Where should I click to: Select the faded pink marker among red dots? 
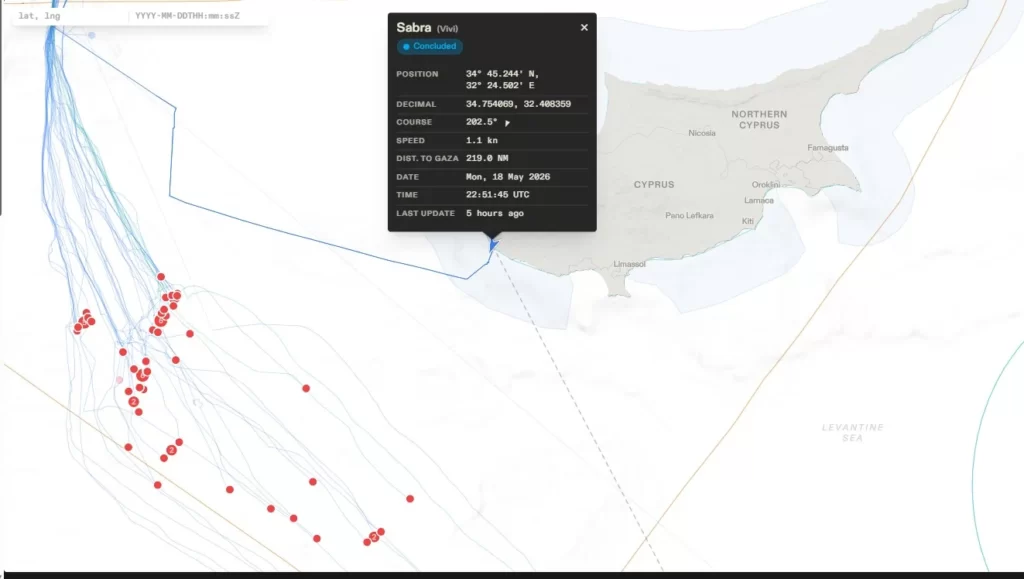pyautogui.click(x=120, y=380)
